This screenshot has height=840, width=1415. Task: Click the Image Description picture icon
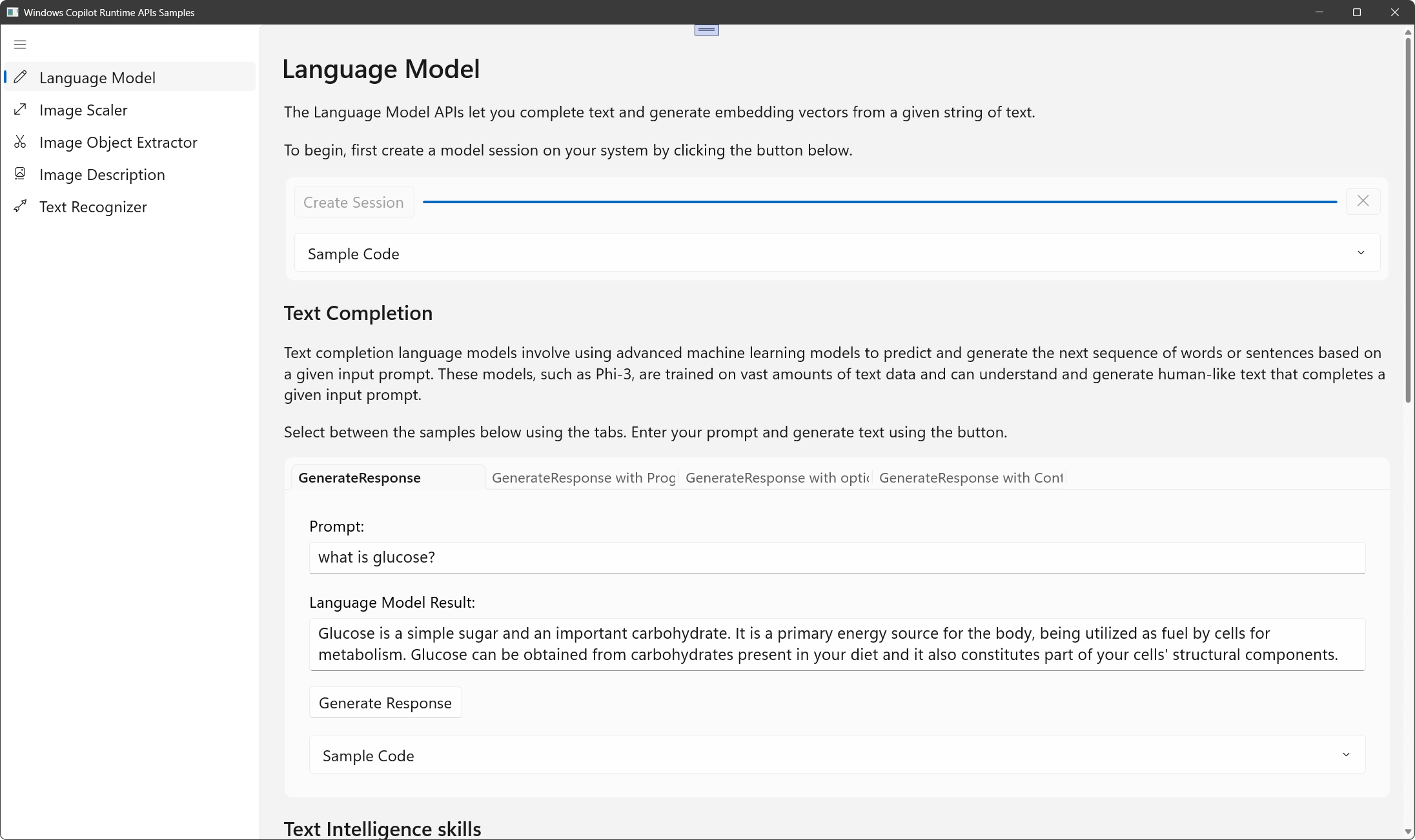tap(21, 174)
